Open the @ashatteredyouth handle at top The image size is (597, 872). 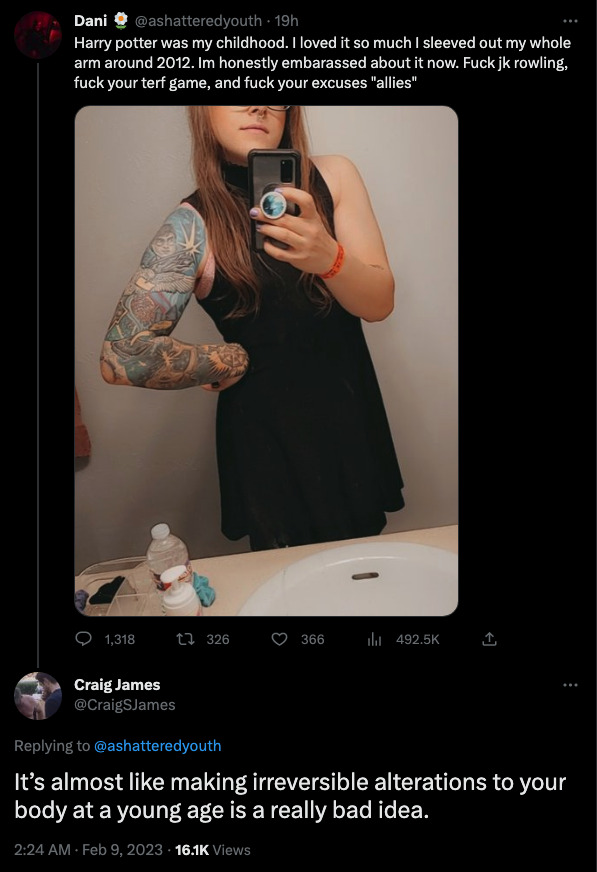198,21
